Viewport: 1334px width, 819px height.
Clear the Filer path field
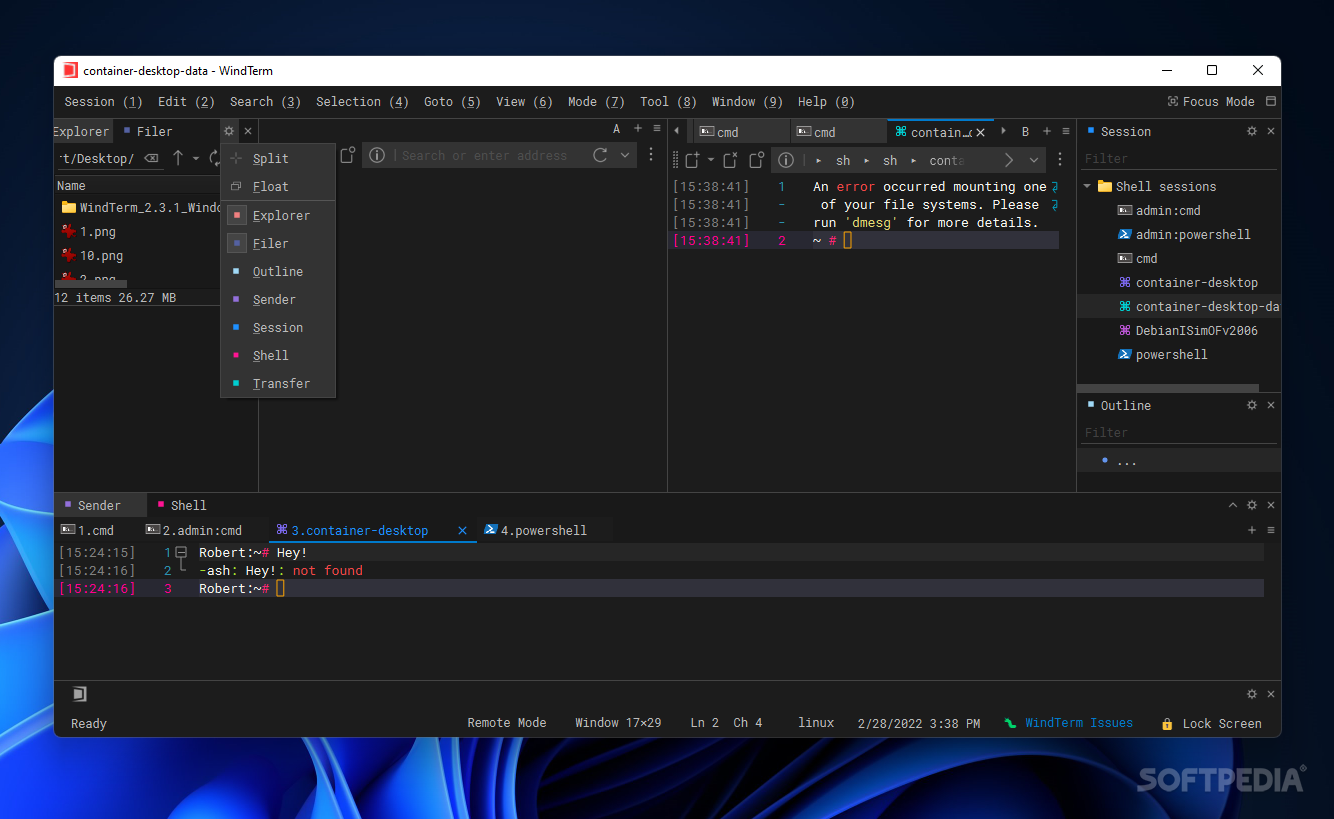(x=151, y=158)
